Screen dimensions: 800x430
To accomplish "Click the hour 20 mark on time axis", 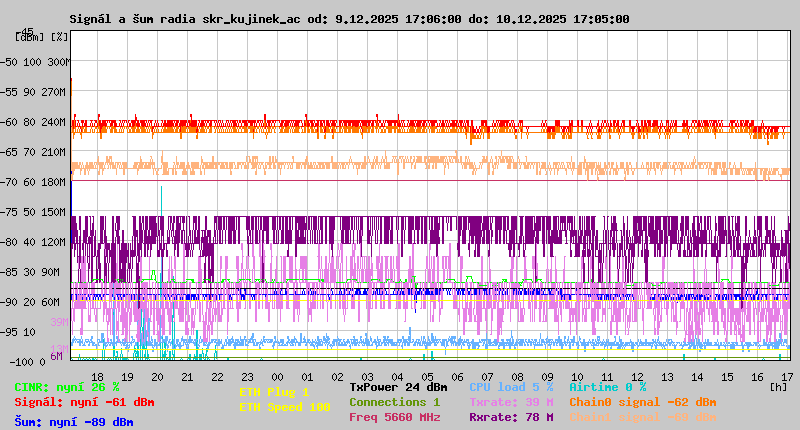I will click(x=157, y=376).
